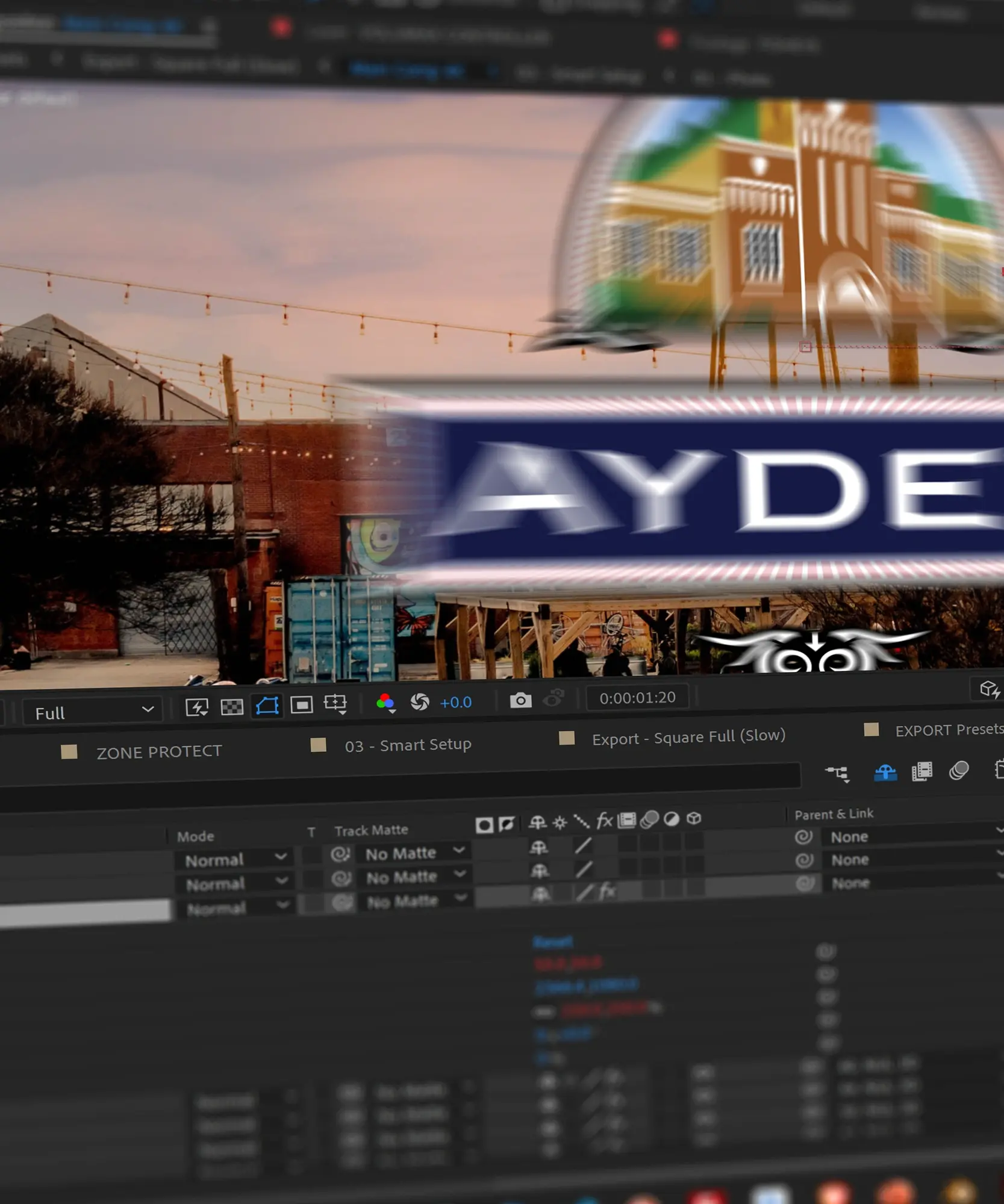This screenshot has width=1004, height=1204.
Task: Click the Fast Previews icon
Action: point(197,707)
